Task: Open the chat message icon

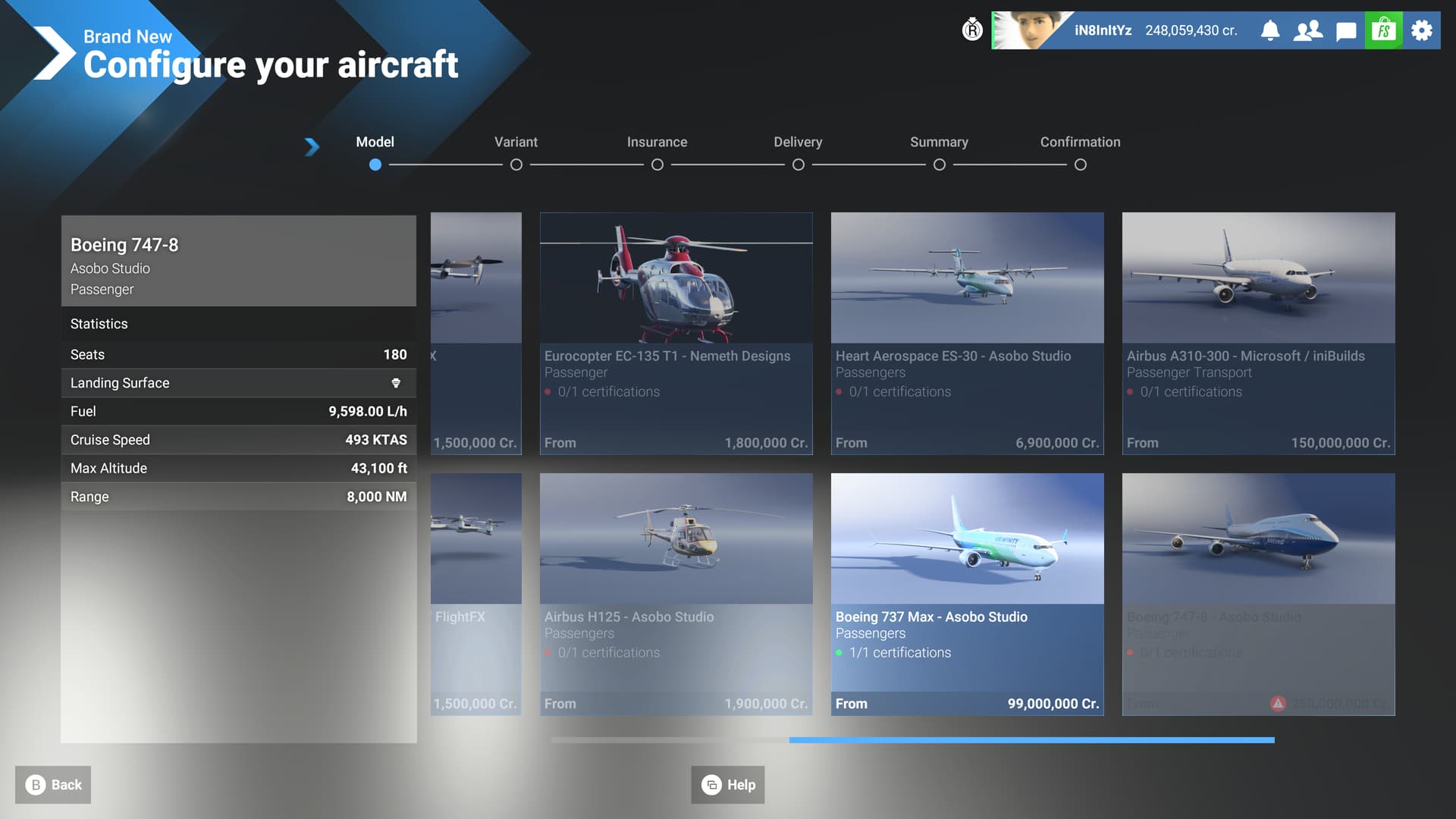Action: (1346, 31)
